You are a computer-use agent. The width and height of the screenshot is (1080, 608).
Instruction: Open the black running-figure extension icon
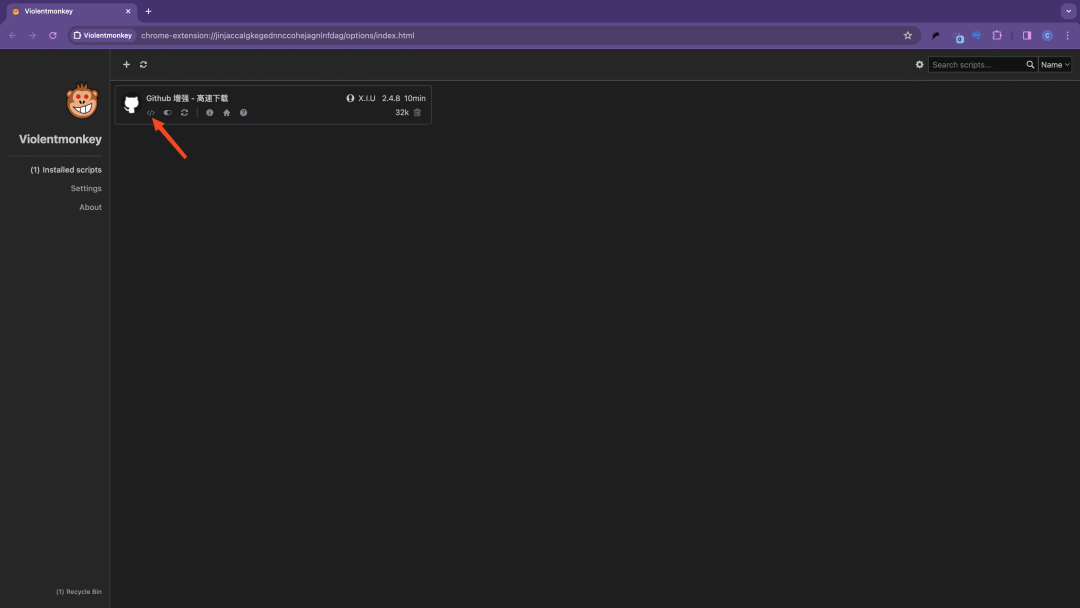tap(936, 36)
